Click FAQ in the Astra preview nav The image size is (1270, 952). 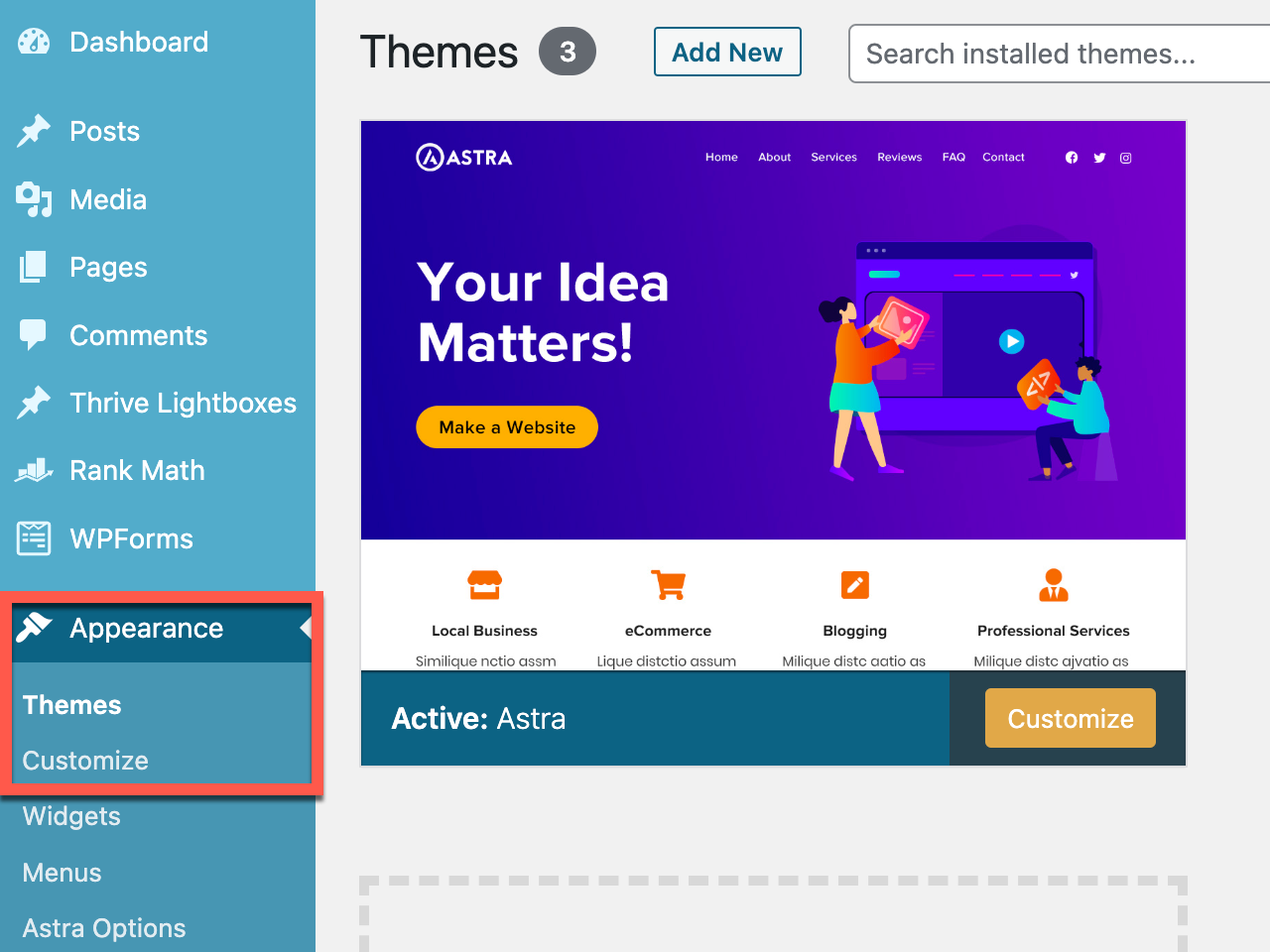point(953,157)
